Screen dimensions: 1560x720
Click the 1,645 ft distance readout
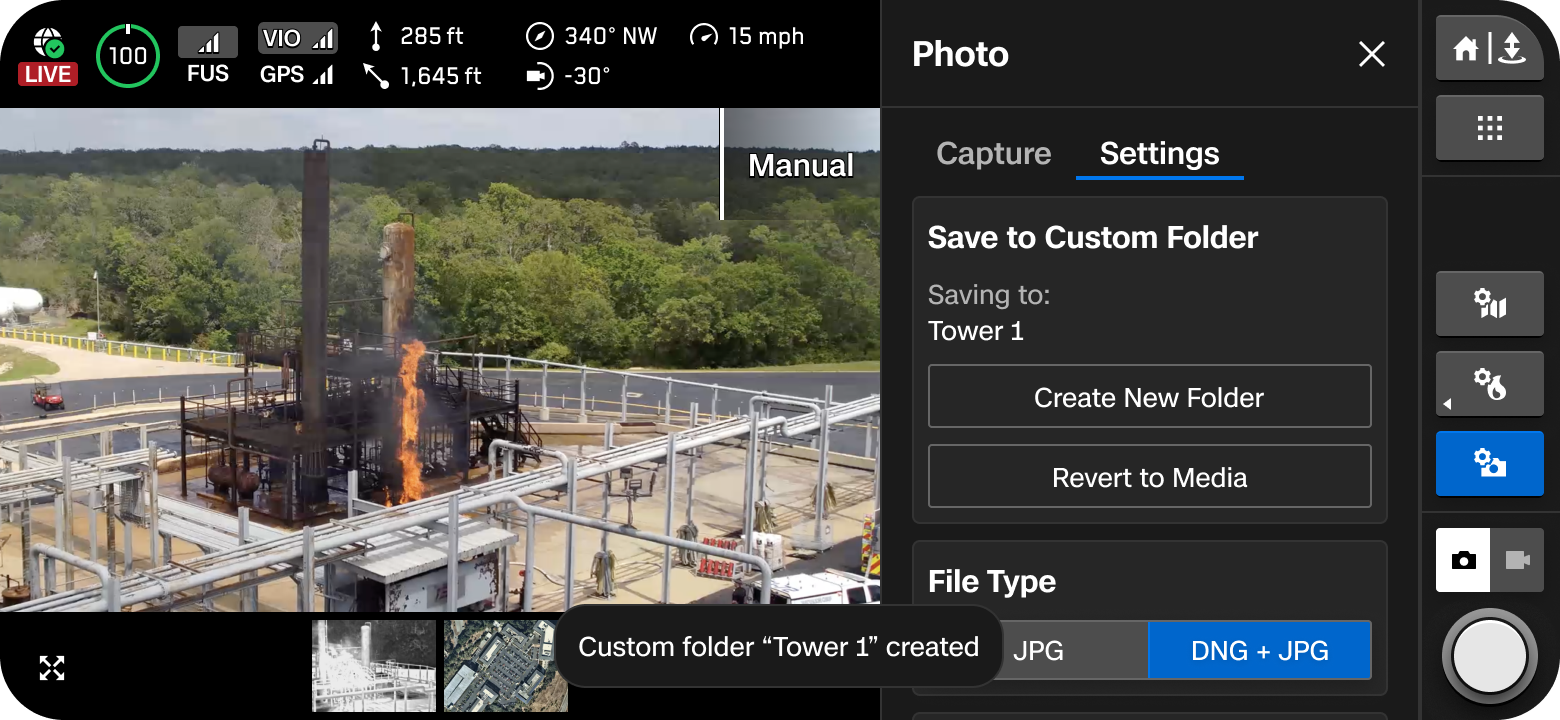[422, 75]
